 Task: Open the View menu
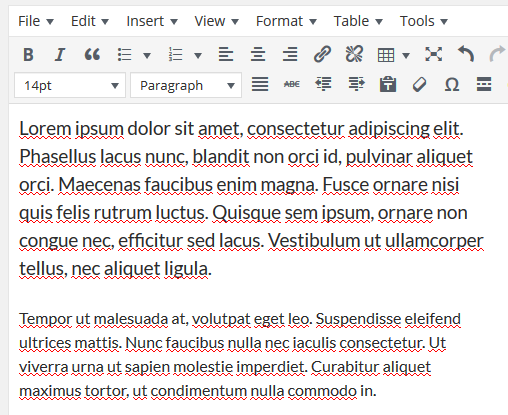click(216, 21)
